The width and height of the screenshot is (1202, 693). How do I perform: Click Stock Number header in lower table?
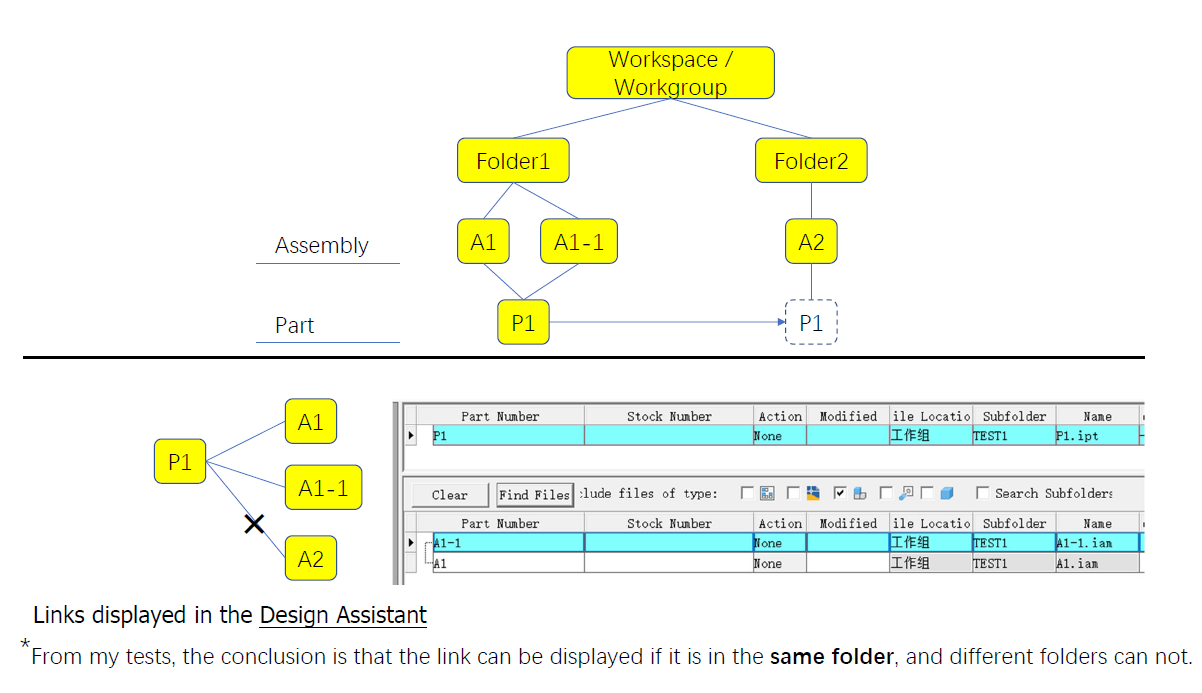click(669, 523)
